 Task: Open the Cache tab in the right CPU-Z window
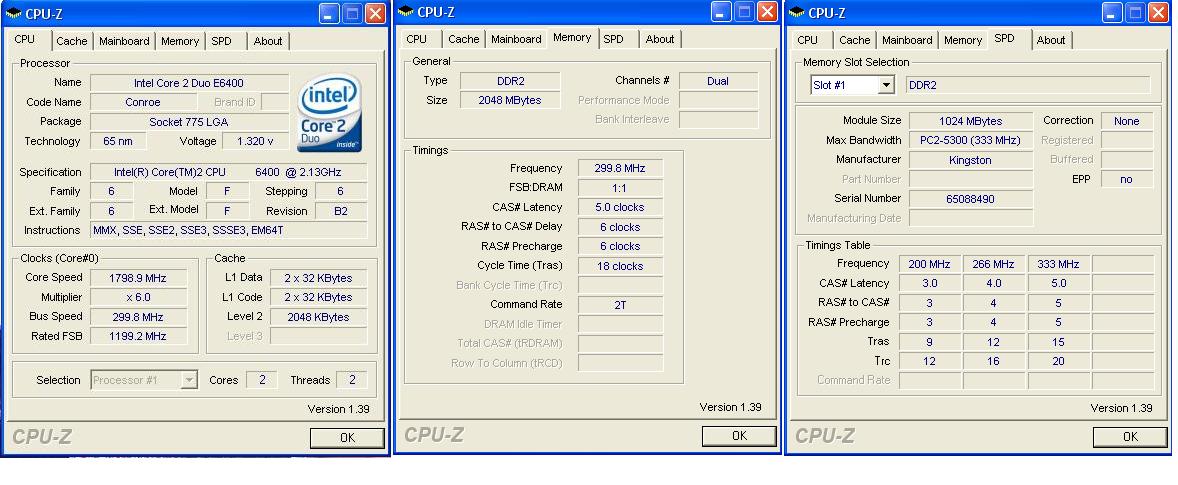pyautogui.click(x=855, y=40)
